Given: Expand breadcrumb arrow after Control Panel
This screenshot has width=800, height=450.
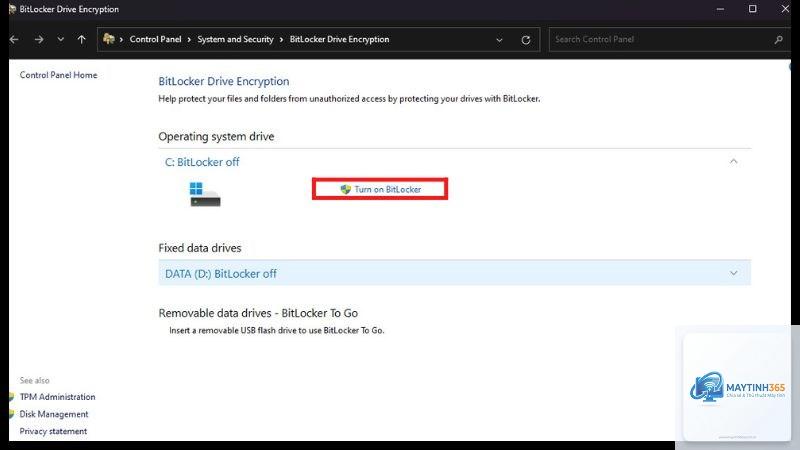Looking at the screenshot, I should (189, 40).
